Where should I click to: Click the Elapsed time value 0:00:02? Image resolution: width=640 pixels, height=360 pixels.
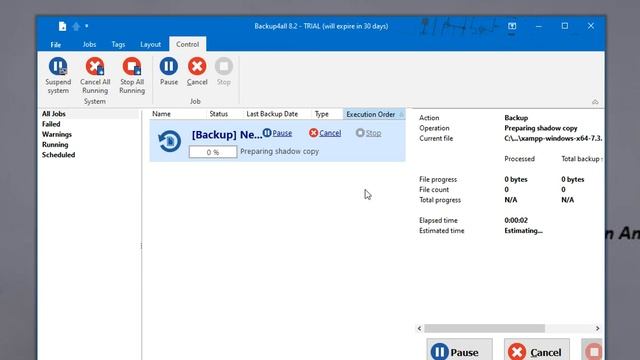click(516, 220)
